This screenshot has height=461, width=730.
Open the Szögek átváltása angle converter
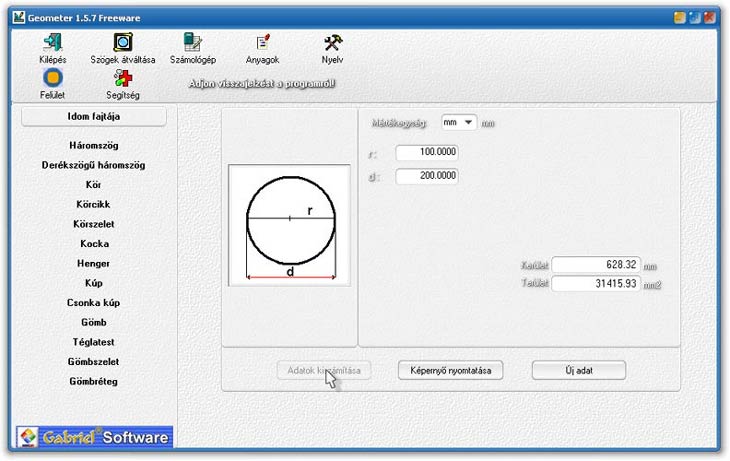pos(123,42)
